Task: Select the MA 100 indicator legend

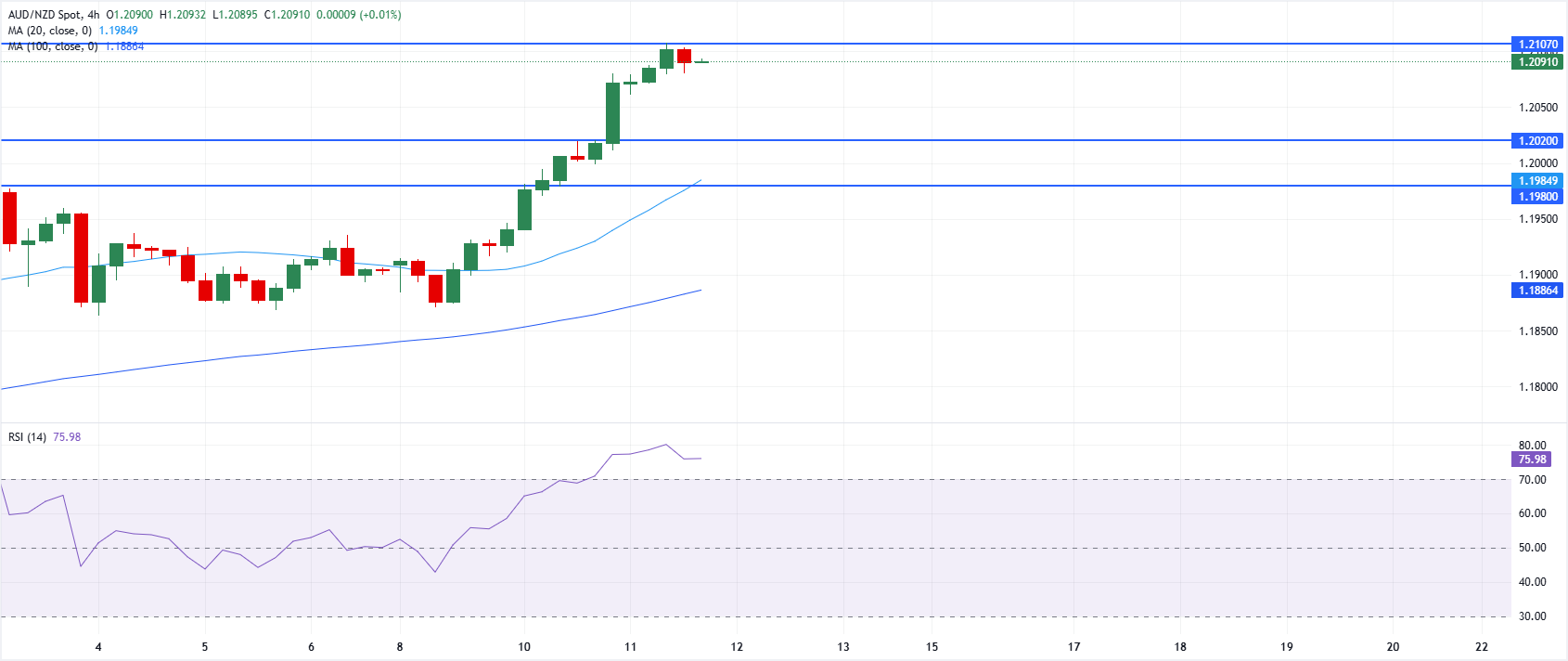Action: pyautogui.click(x=53, y=46)
